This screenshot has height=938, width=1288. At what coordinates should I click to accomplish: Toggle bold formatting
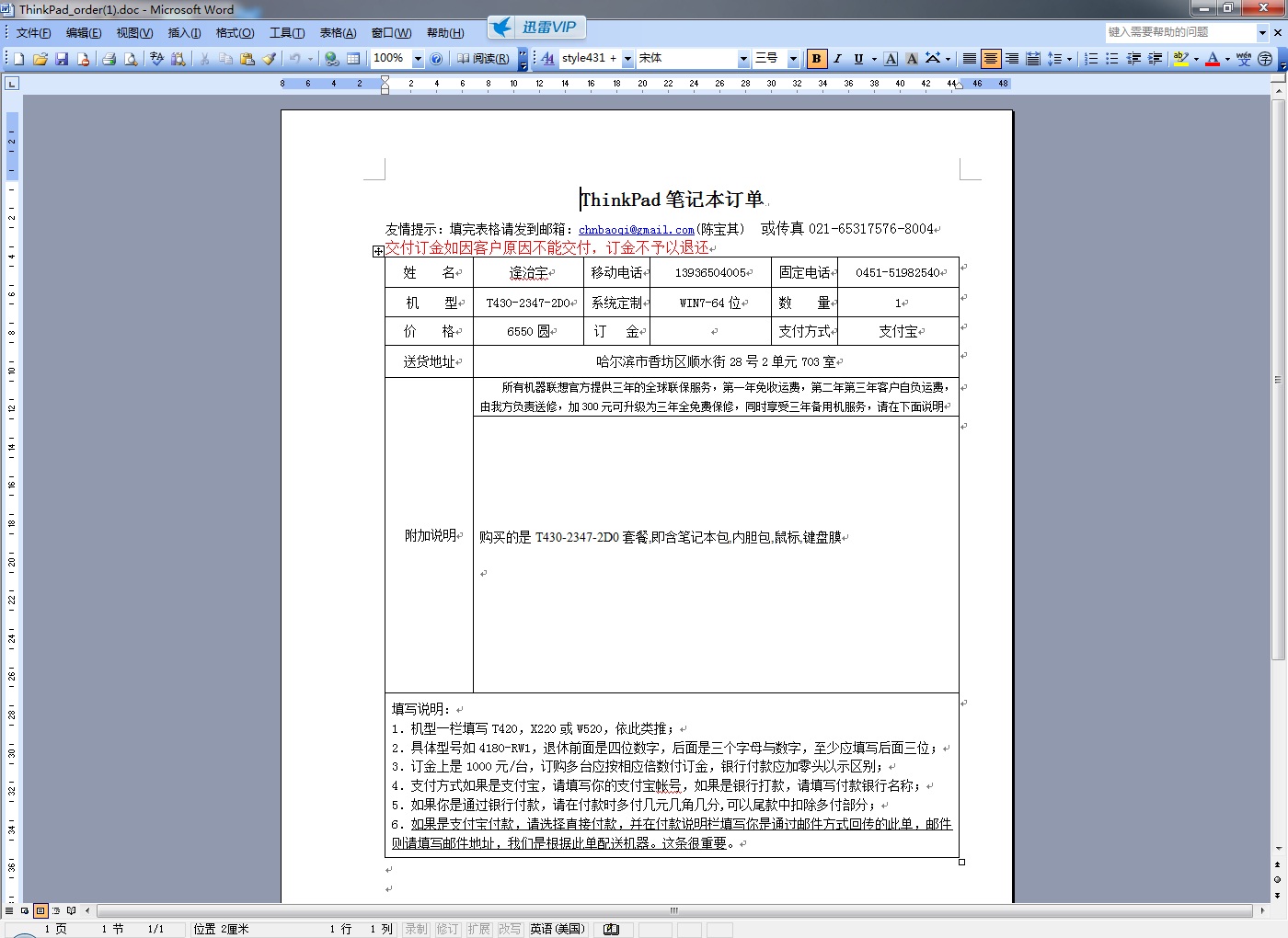[816, 59]
